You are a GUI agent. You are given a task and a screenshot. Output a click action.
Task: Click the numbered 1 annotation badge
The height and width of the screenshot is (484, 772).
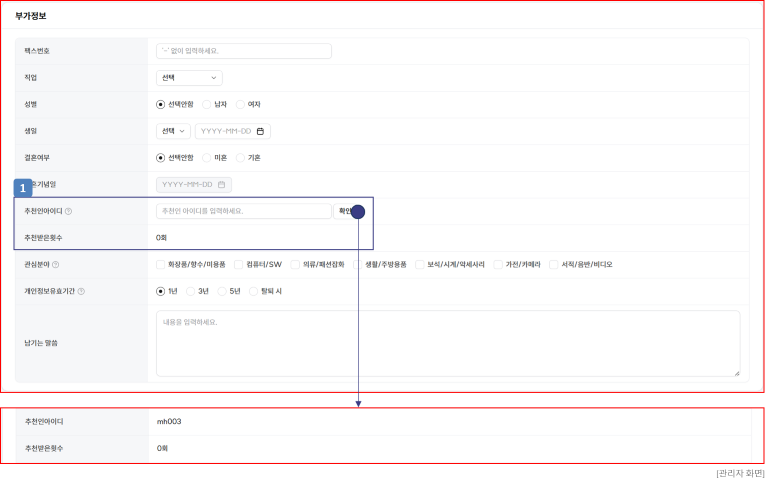point(23,188)
